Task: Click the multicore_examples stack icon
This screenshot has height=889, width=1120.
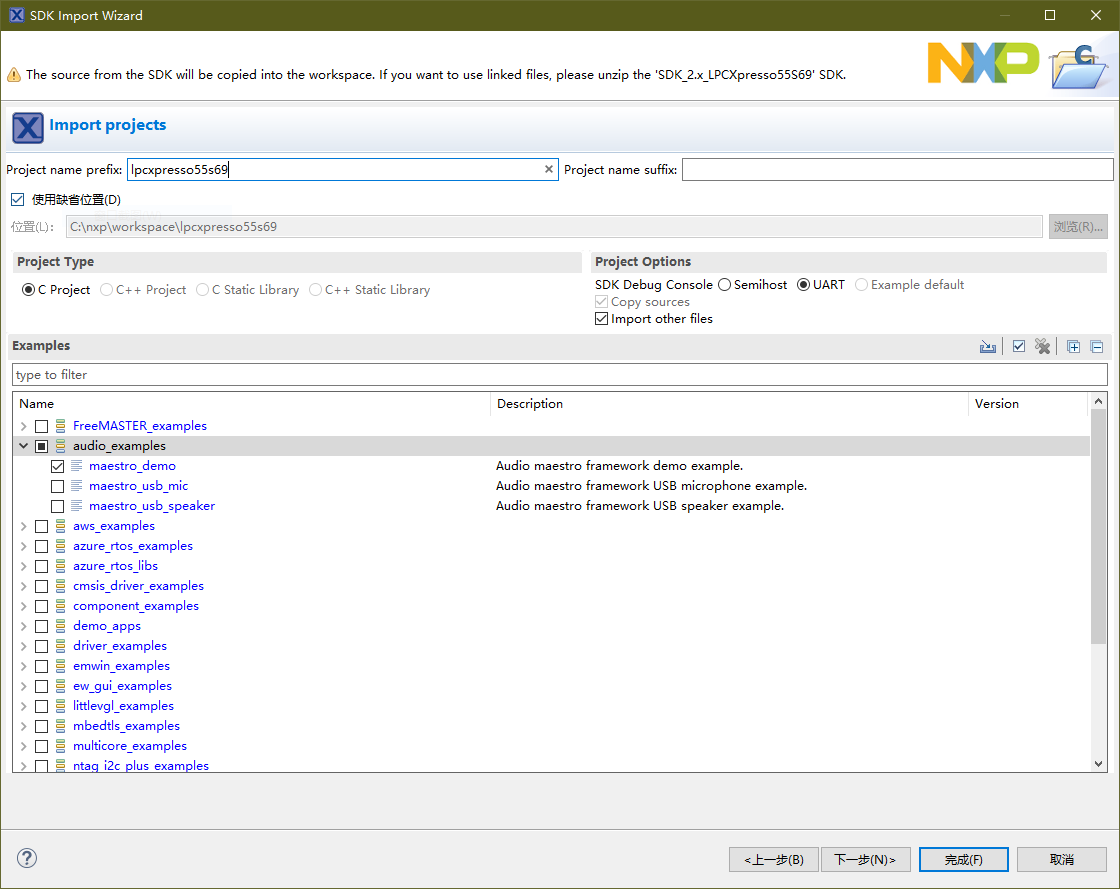Action: click(x=61, y=745)
